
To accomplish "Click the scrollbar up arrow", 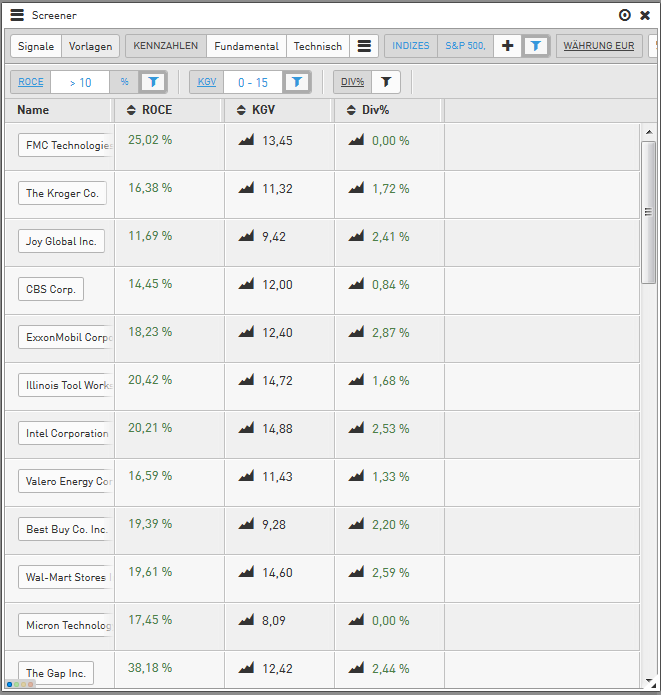I will [649, 132].
